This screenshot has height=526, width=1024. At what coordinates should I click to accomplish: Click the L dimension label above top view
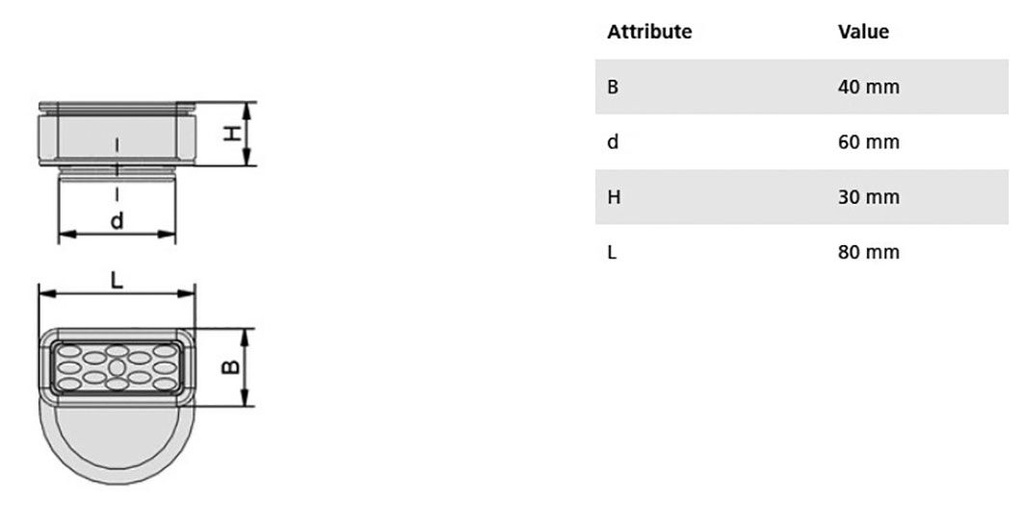116,281
